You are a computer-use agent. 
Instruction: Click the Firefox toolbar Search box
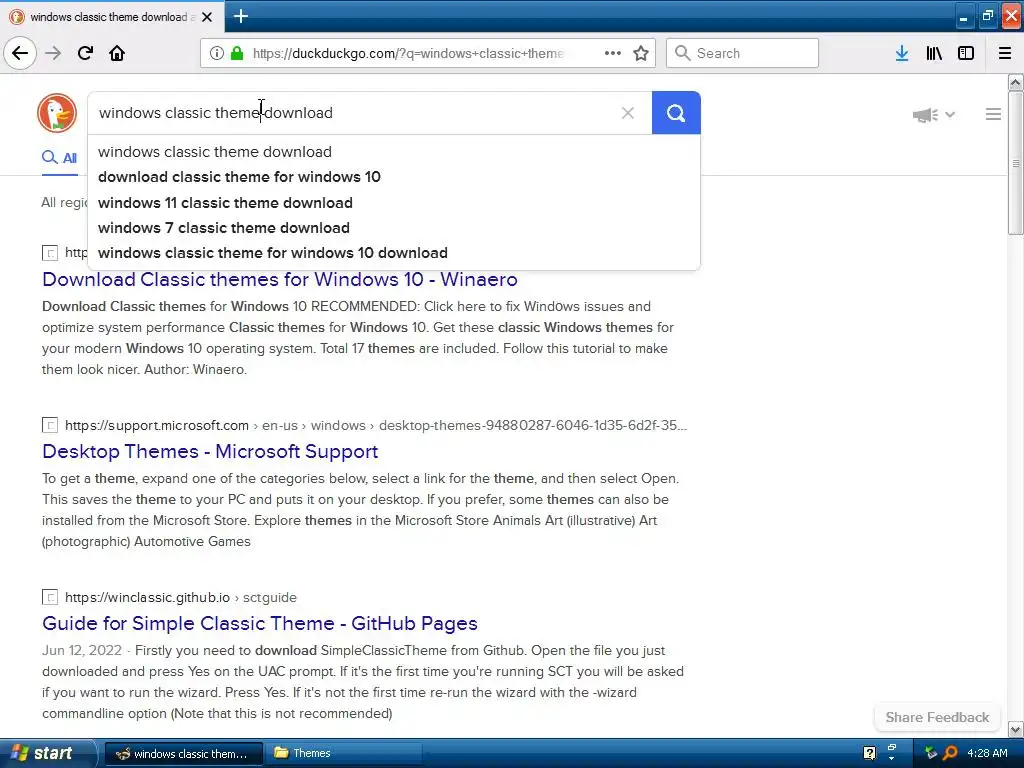click(742, 53)
